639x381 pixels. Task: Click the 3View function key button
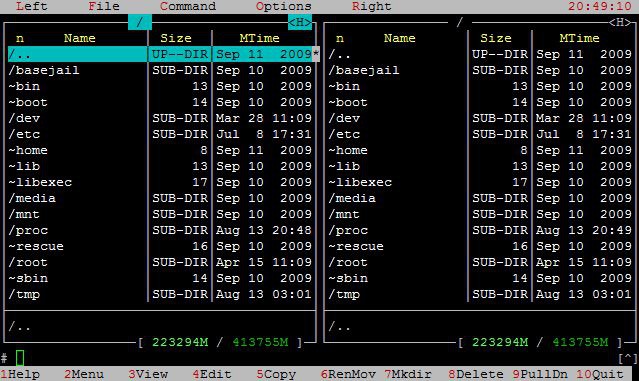148,374
